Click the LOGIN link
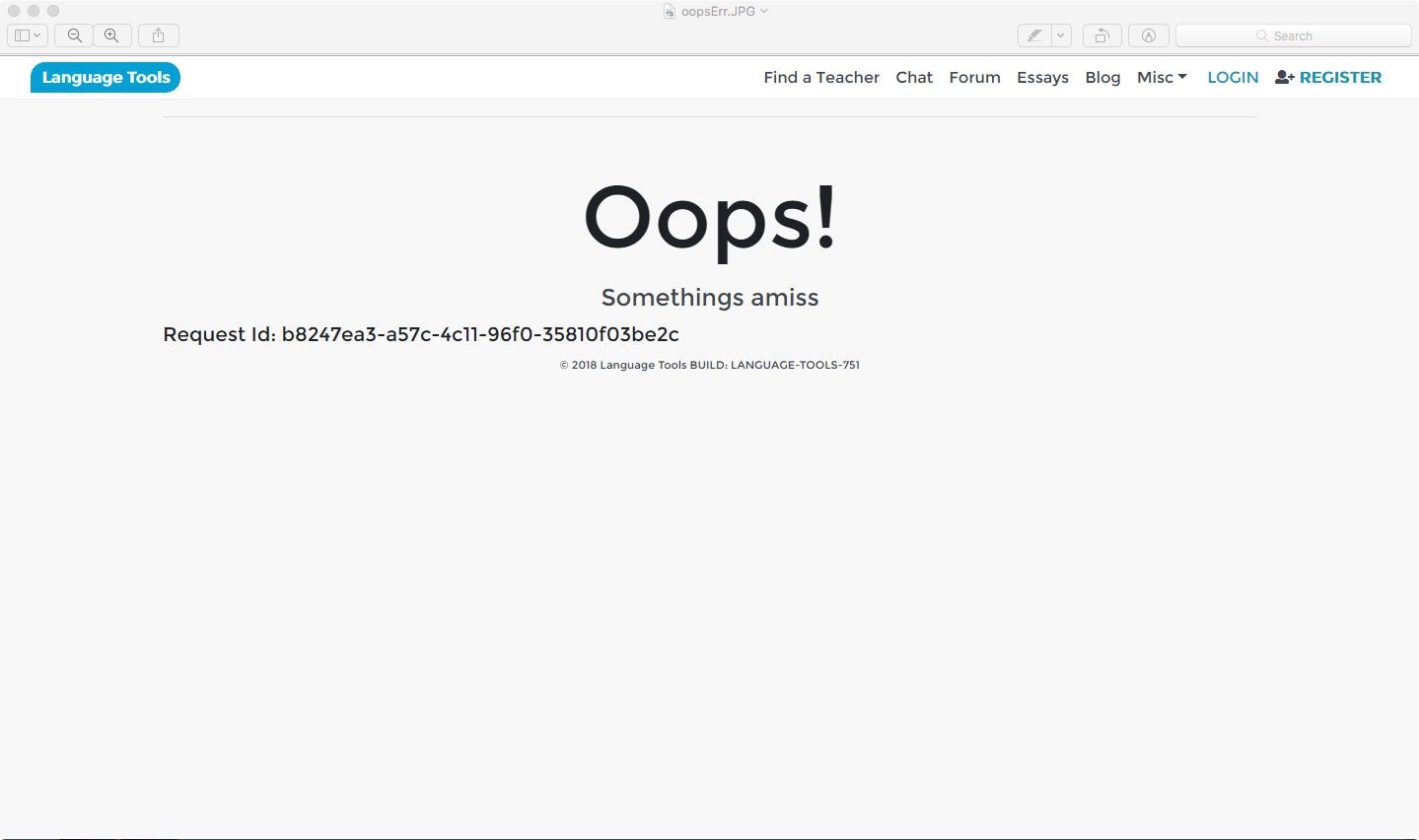 pos(1233,78)
